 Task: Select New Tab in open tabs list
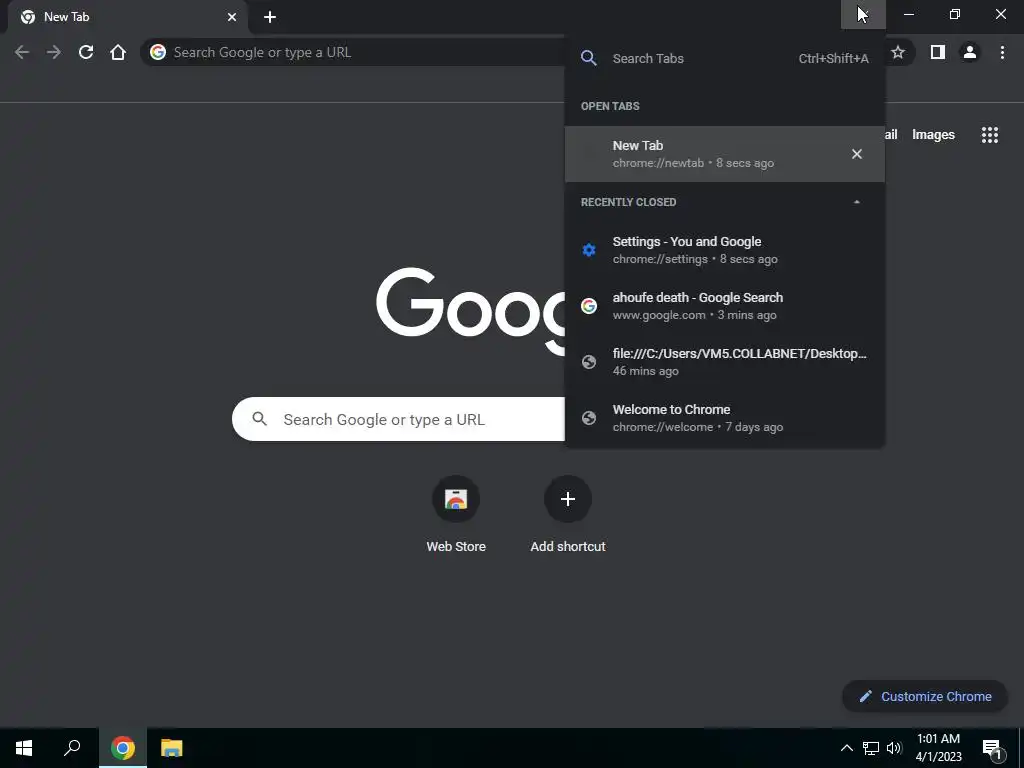725,154
